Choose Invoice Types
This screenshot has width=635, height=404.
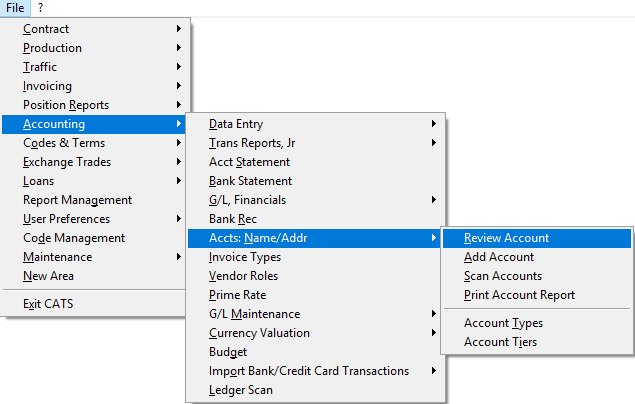pyautogui.click(x=314, y=257)
